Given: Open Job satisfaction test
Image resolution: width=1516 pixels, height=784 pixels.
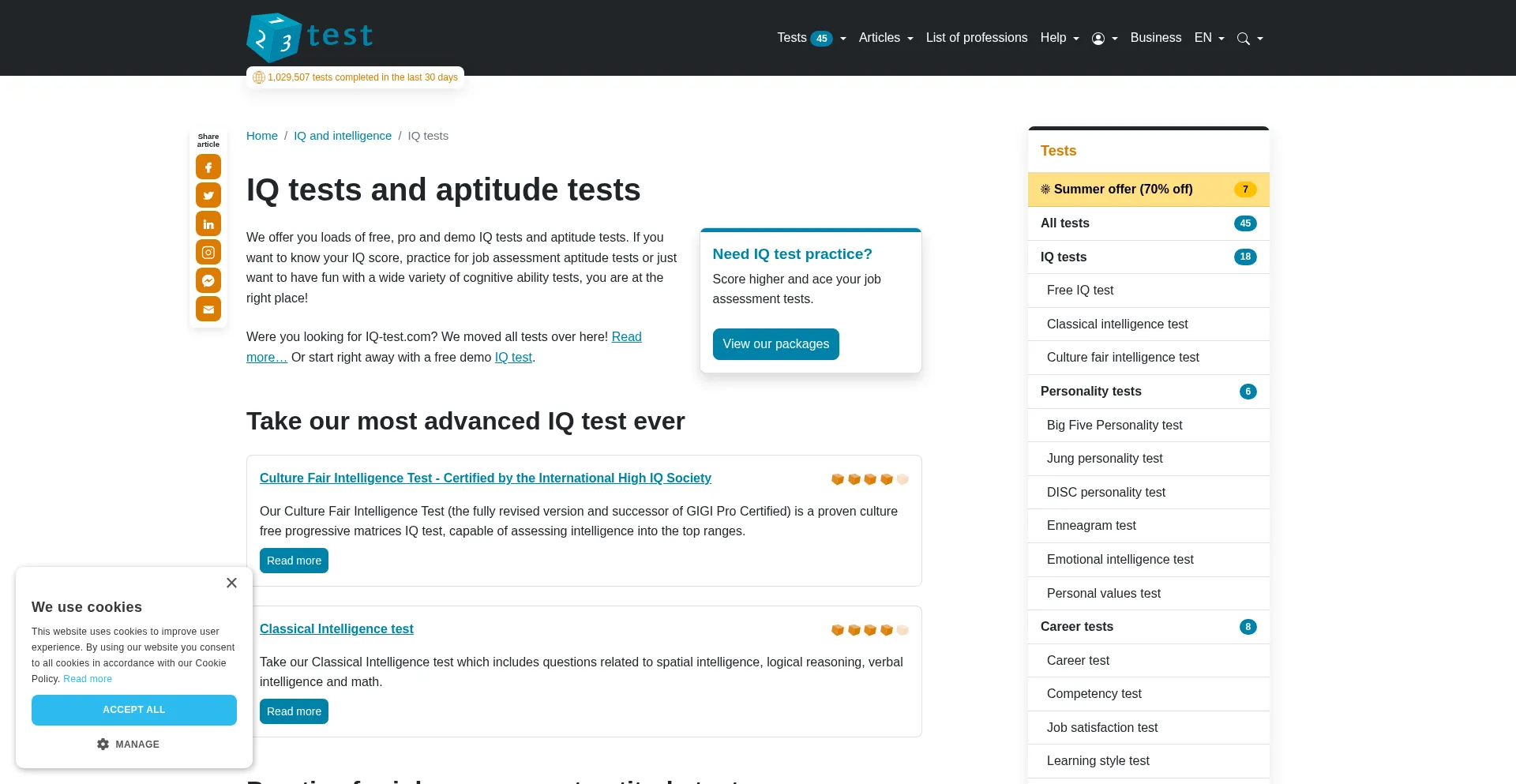Looking at the screenshot, I should pos(1149,728).
